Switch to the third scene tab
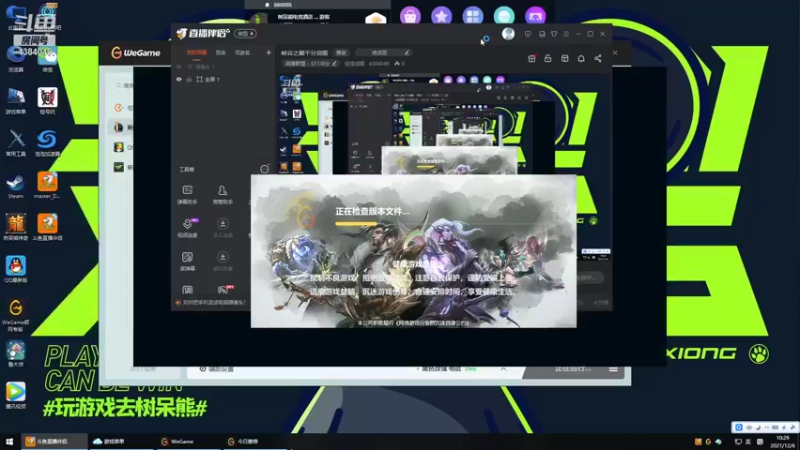 [x=242, y=53]
